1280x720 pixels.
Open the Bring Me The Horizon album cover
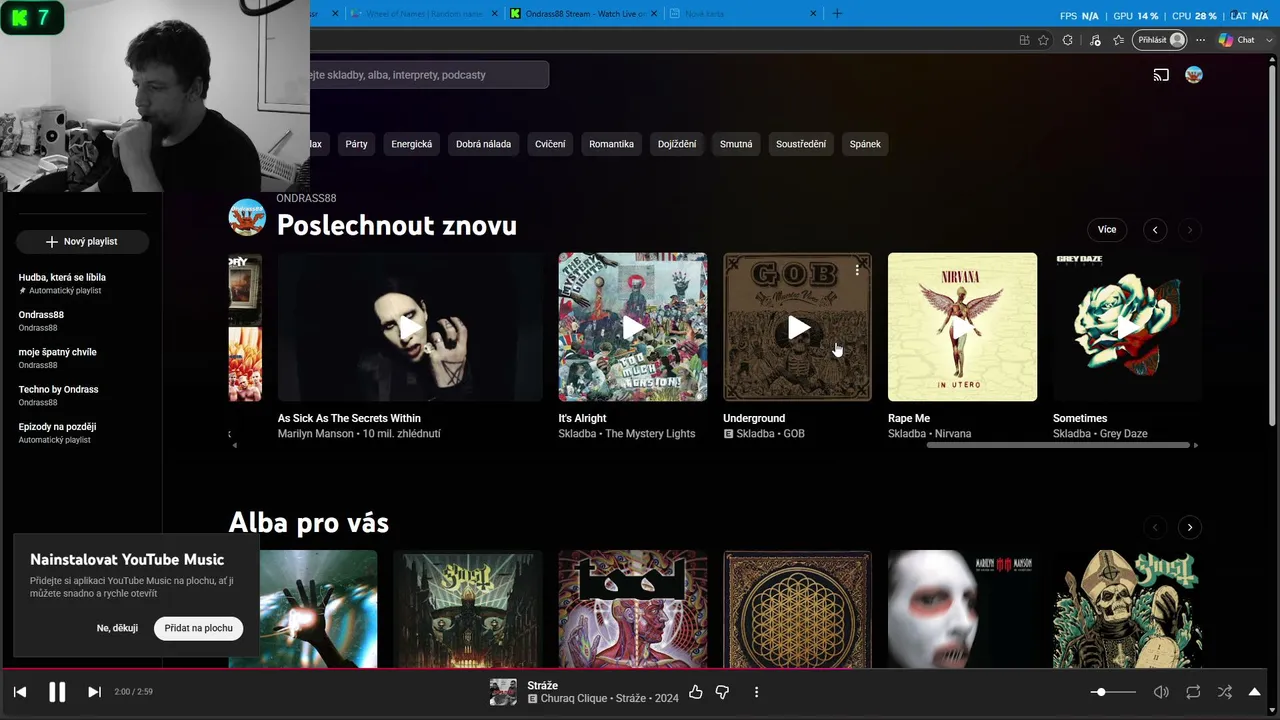[x=798, y=609]
